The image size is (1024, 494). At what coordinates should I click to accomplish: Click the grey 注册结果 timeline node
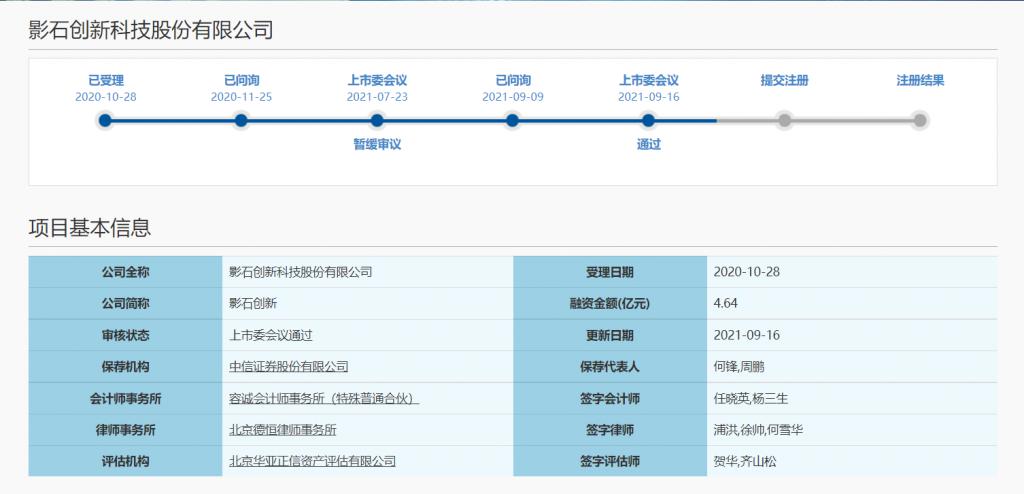920,120
